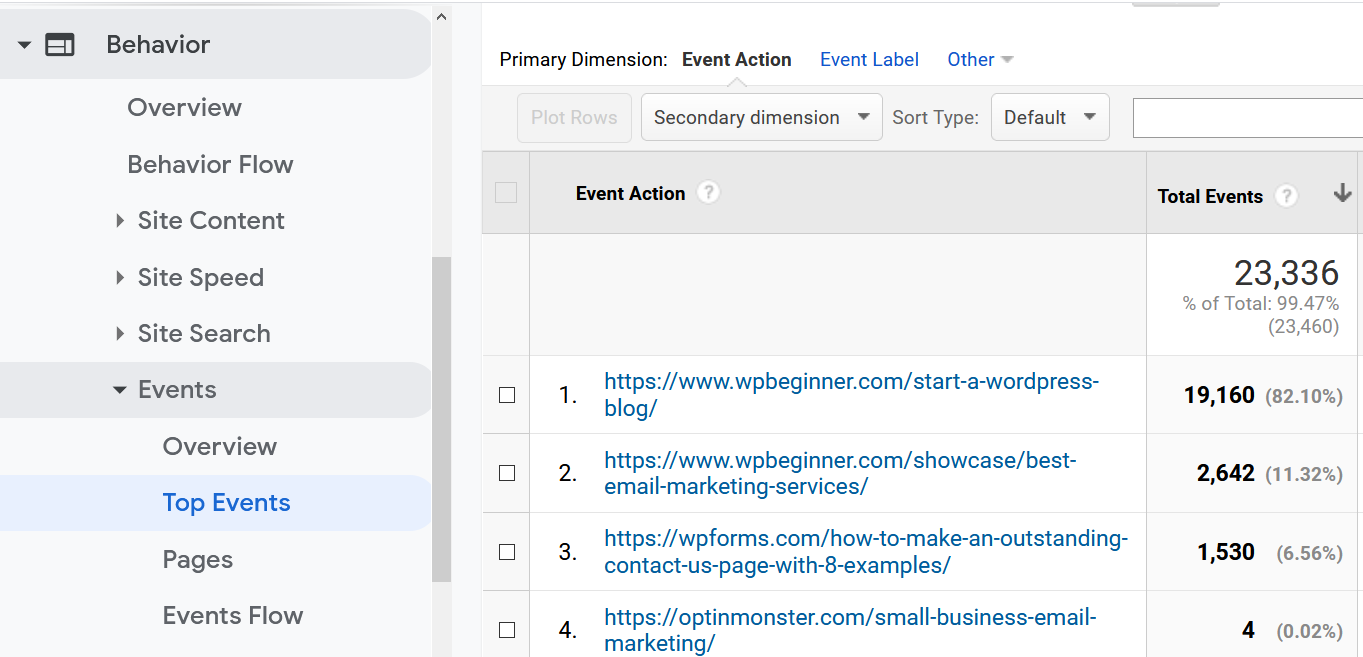This screenshot has width=1363, height=657.
Task: Open the Other primary dimension dropdown
Action: (980, 60)
